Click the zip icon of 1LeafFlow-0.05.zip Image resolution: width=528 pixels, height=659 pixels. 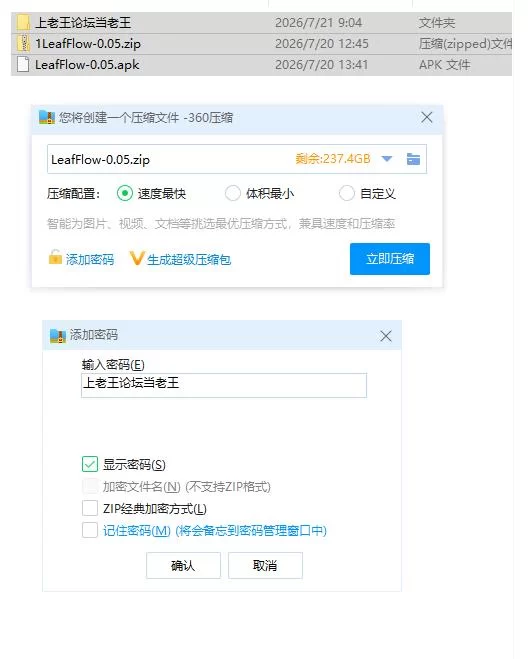[x=24, y=43]
